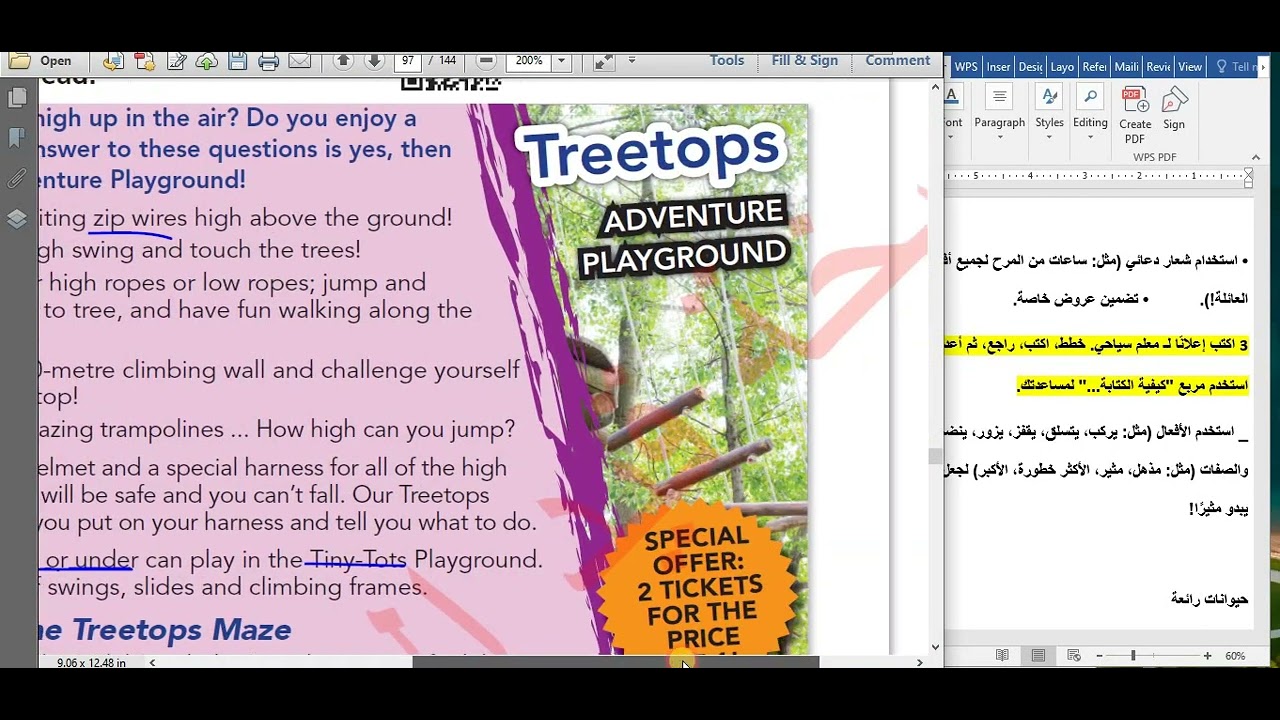Screen dimensions: 1280x720
Task: Open the Tools pane
Action: pos(727,61)
